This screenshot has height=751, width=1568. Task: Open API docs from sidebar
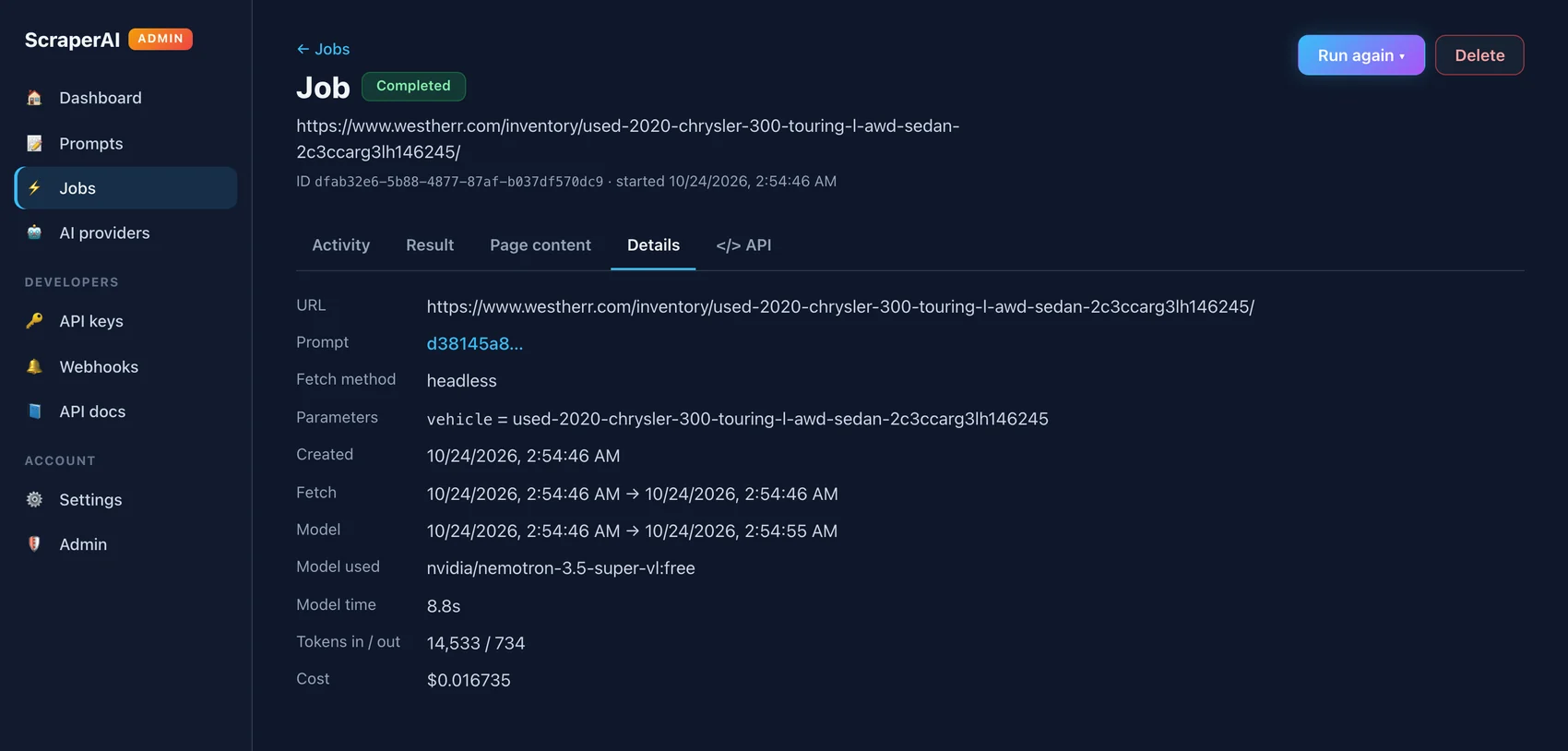pyautogui.click(x=125, y=411)
